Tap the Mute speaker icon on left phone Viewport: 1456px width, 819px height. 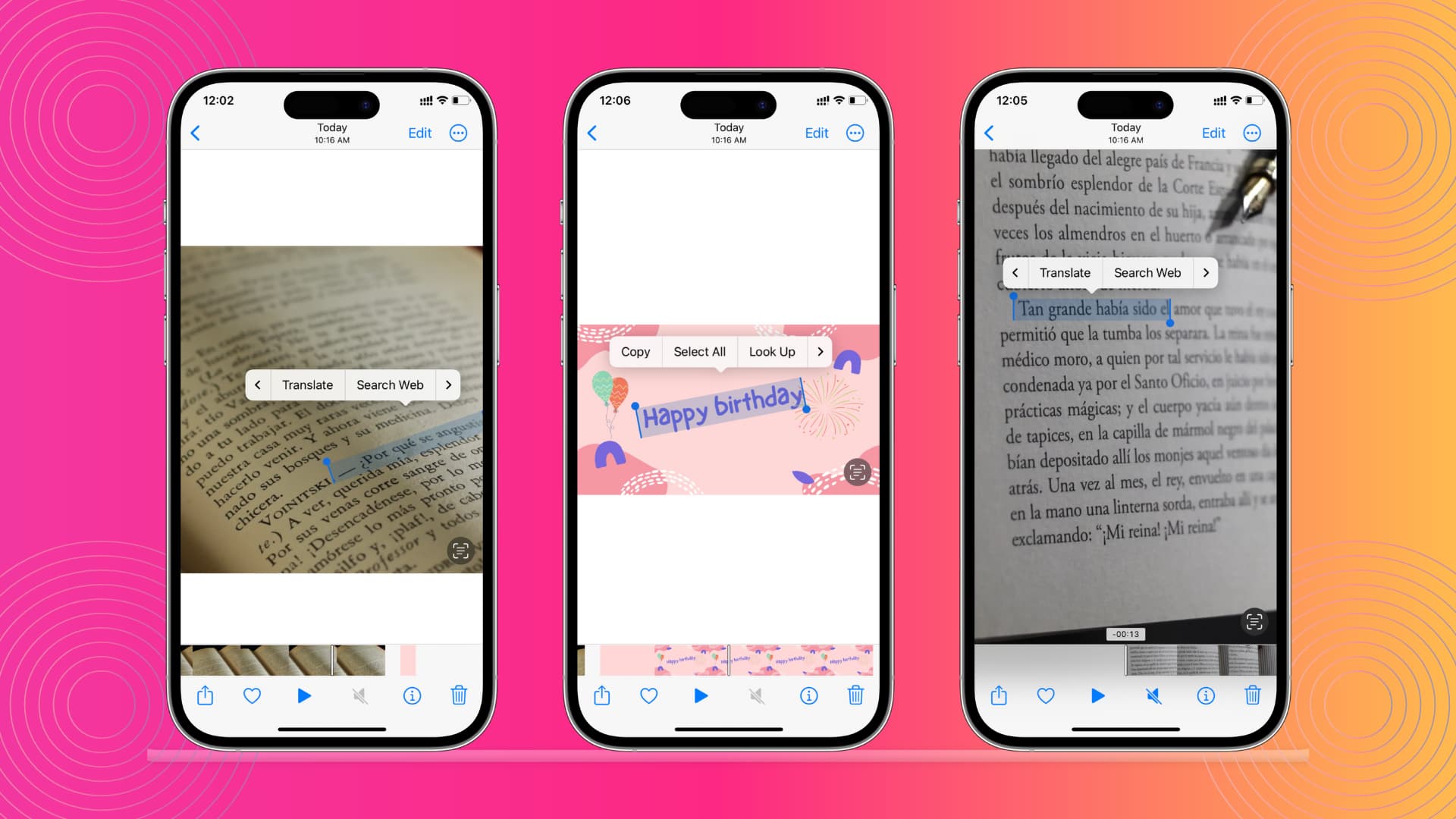[359, 696]
